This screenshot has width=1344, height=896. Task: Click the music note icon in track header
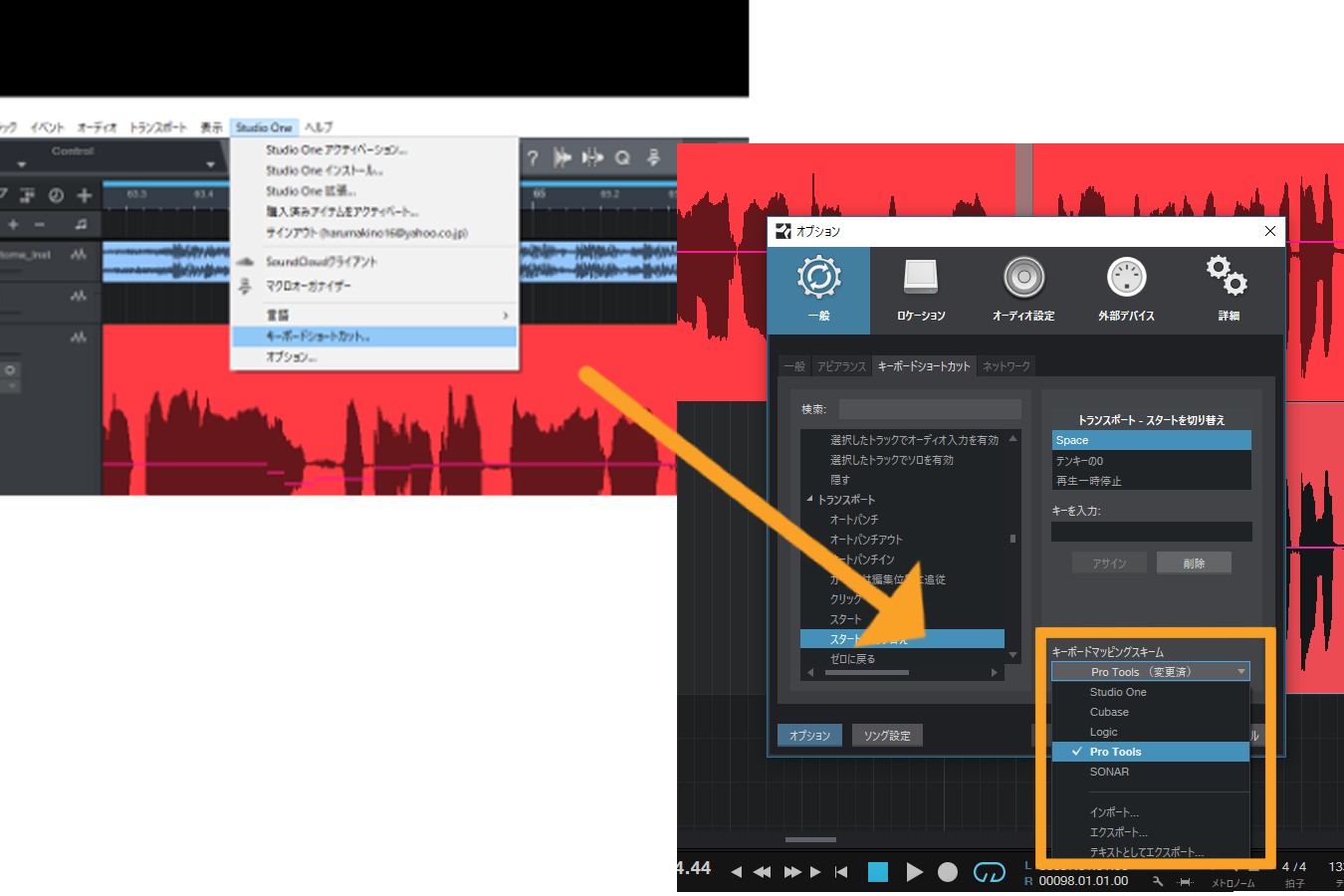click(x=81, y=224)
